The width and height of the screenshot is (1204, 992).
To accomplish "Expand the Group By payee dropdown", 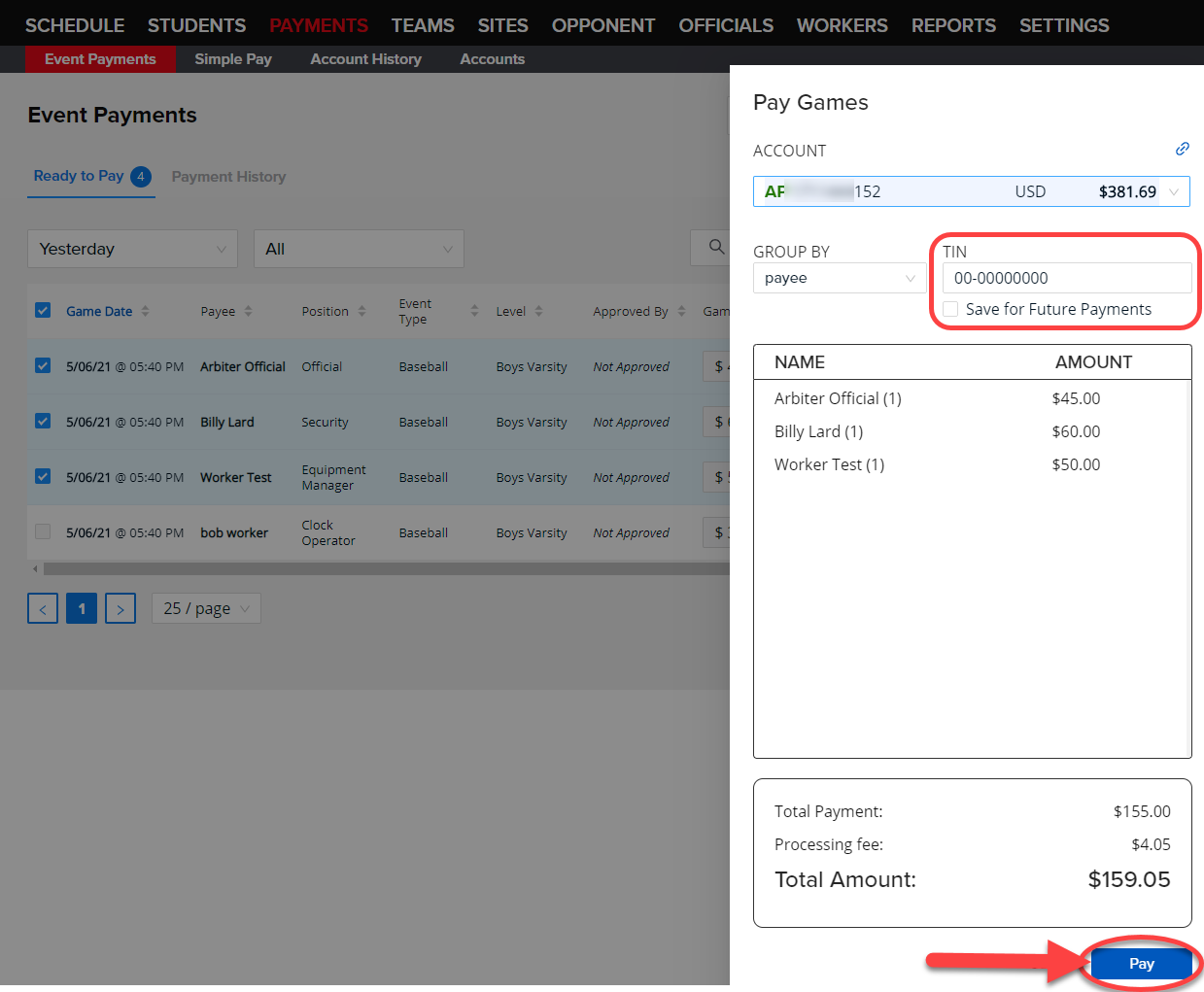I will [x=840, y=278].
